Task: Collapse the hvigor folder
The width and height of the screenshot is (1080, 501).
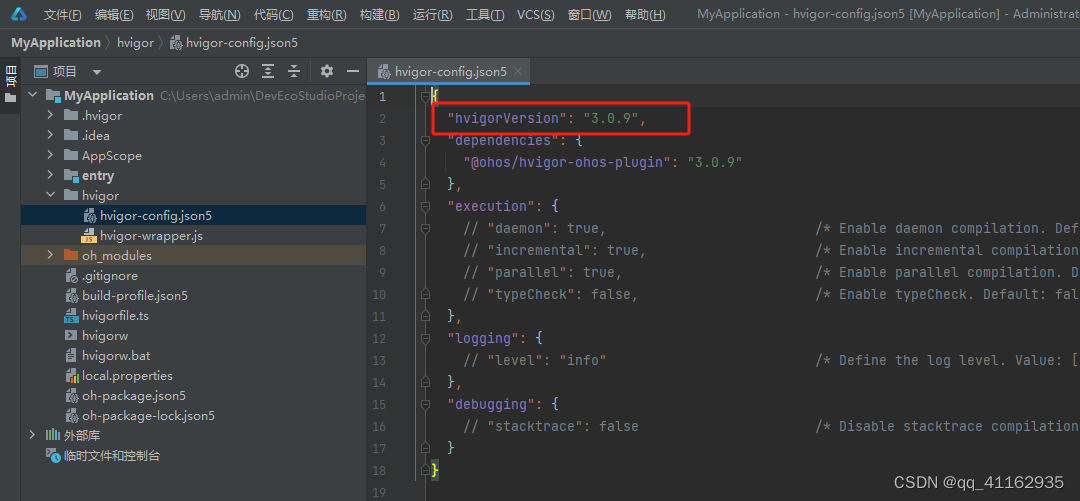Action: click(50, 195)
